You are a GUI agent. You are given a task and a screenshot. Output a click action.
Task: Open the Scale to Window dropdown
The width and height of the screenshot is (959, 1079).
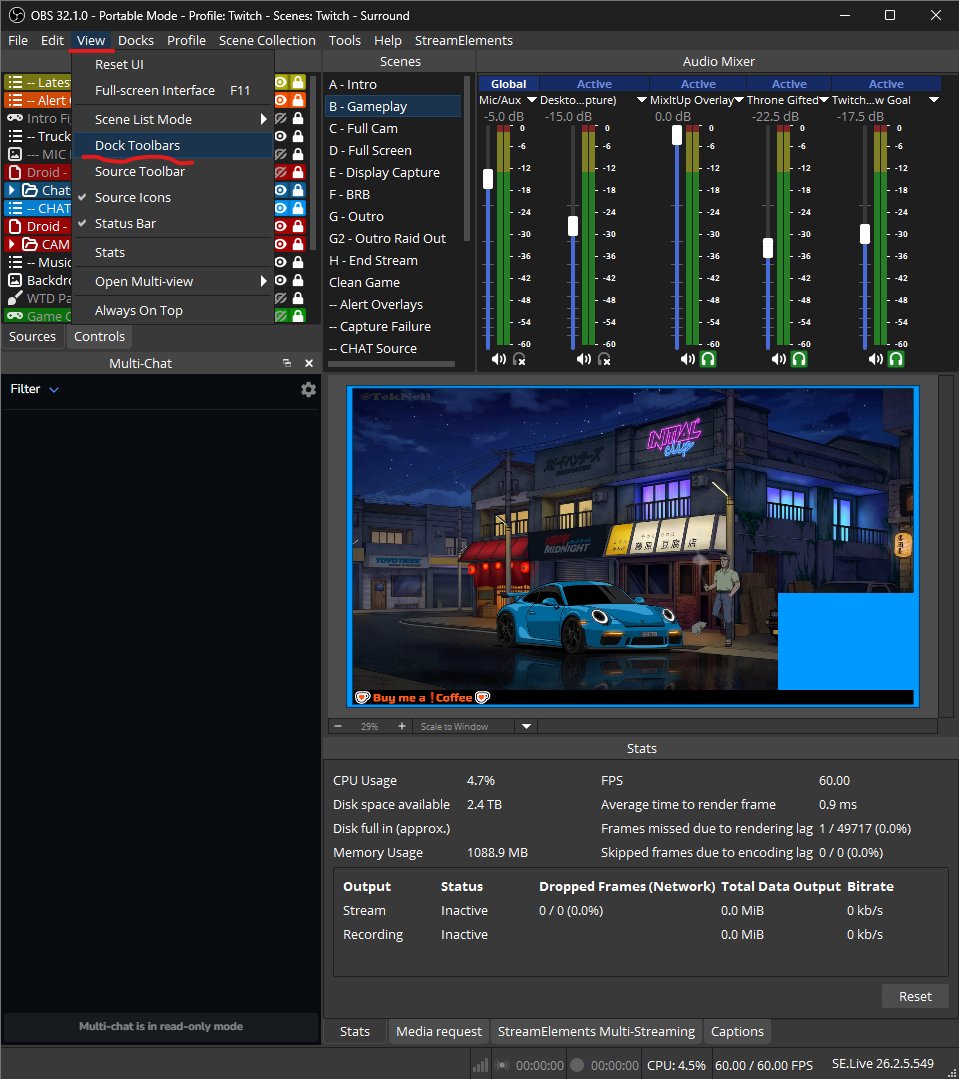(x=526, y=726)
